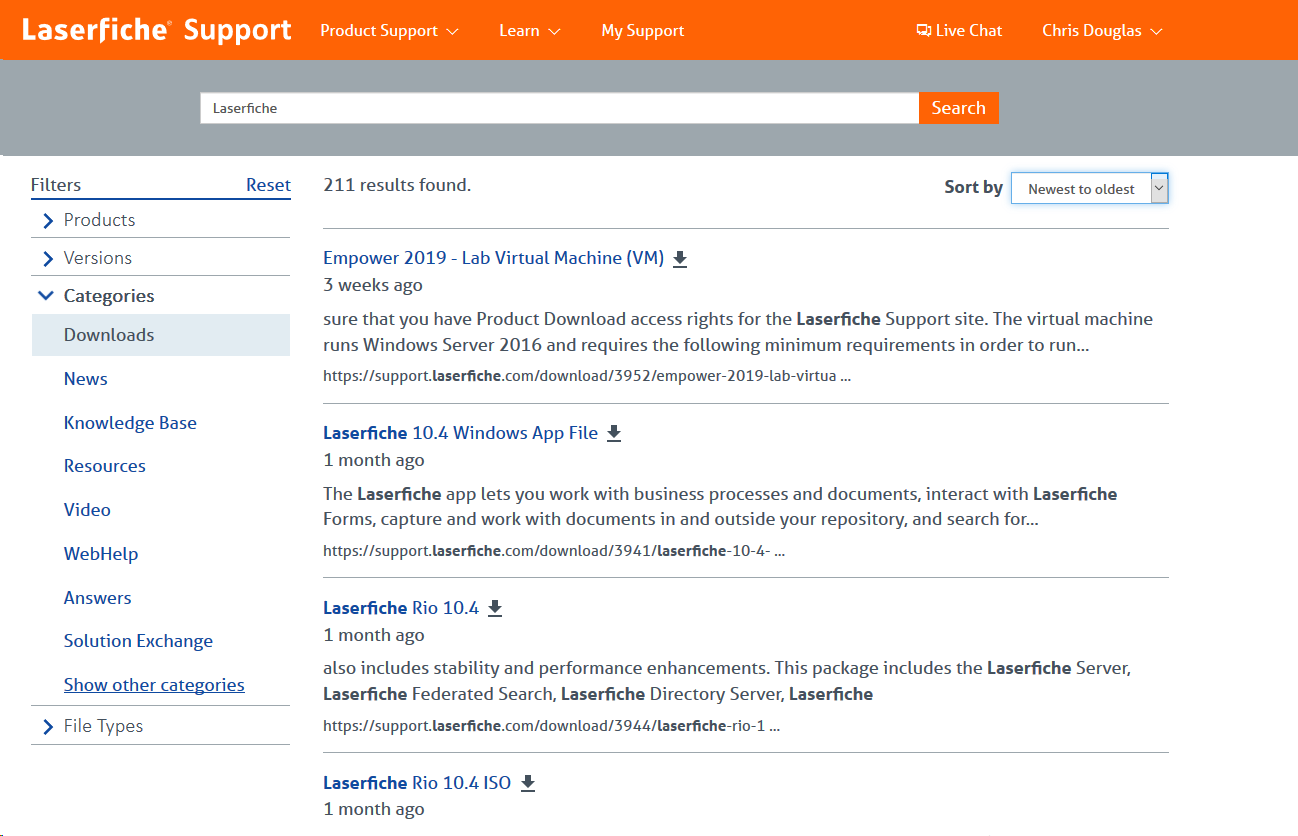
Task: Click the download/3944 laserfiche-rio-1 URL text
Action: click(552, 726)
